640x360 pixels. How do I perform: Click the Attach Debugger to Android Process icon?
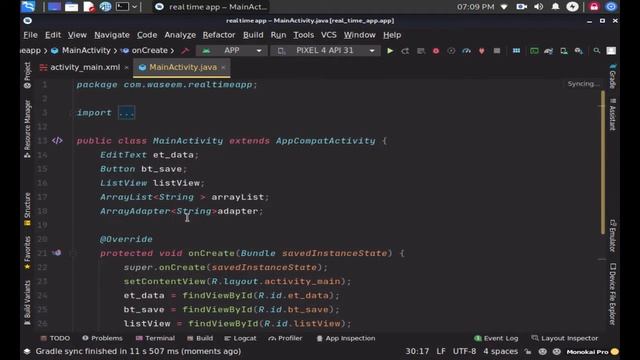pyautogui.click(x=451, y=51)
